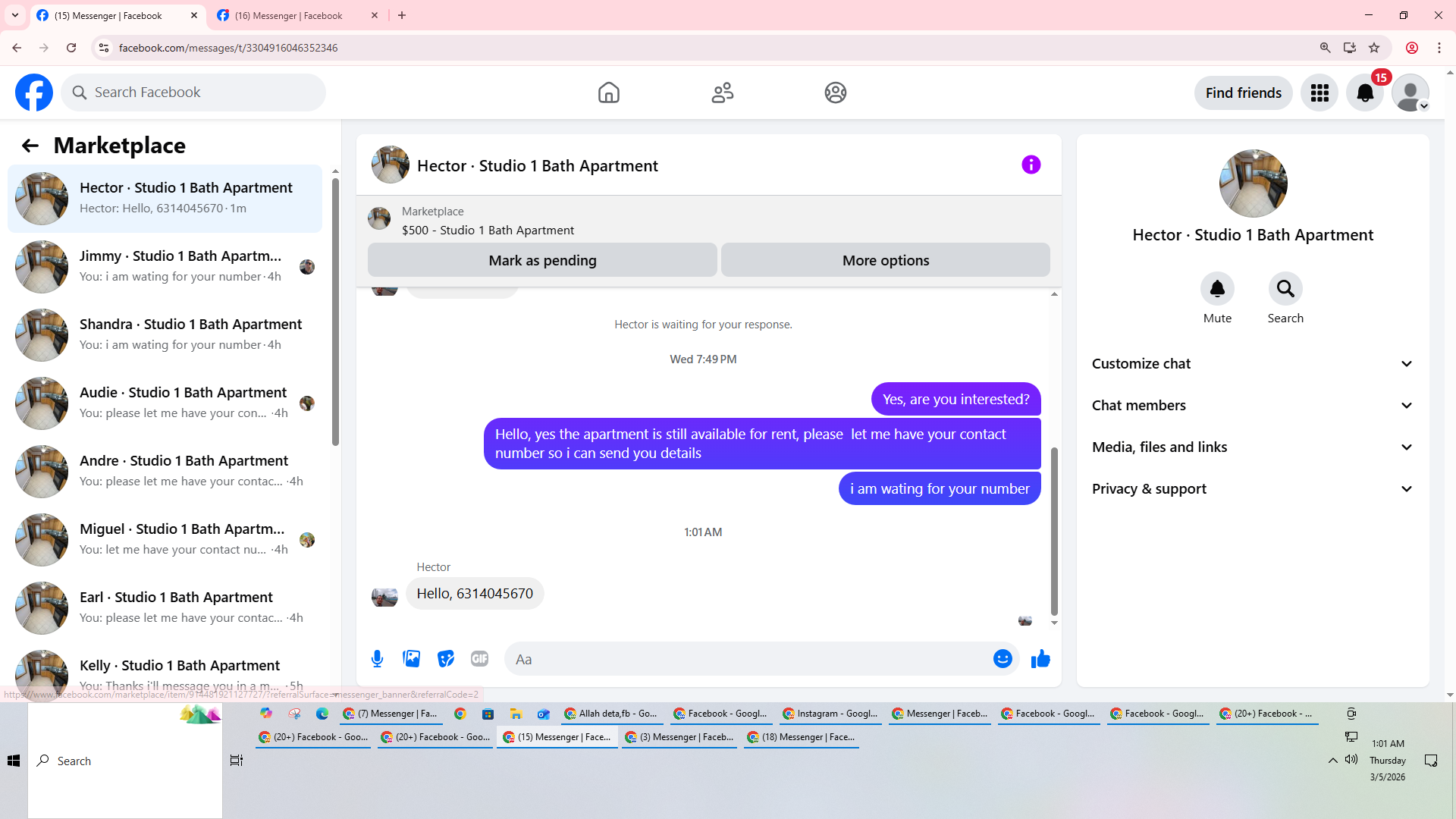The height and width of the screenshot is (819, 1456).
Task: Expand the Privacy & support section
Action: click(x=1253, y=489)
